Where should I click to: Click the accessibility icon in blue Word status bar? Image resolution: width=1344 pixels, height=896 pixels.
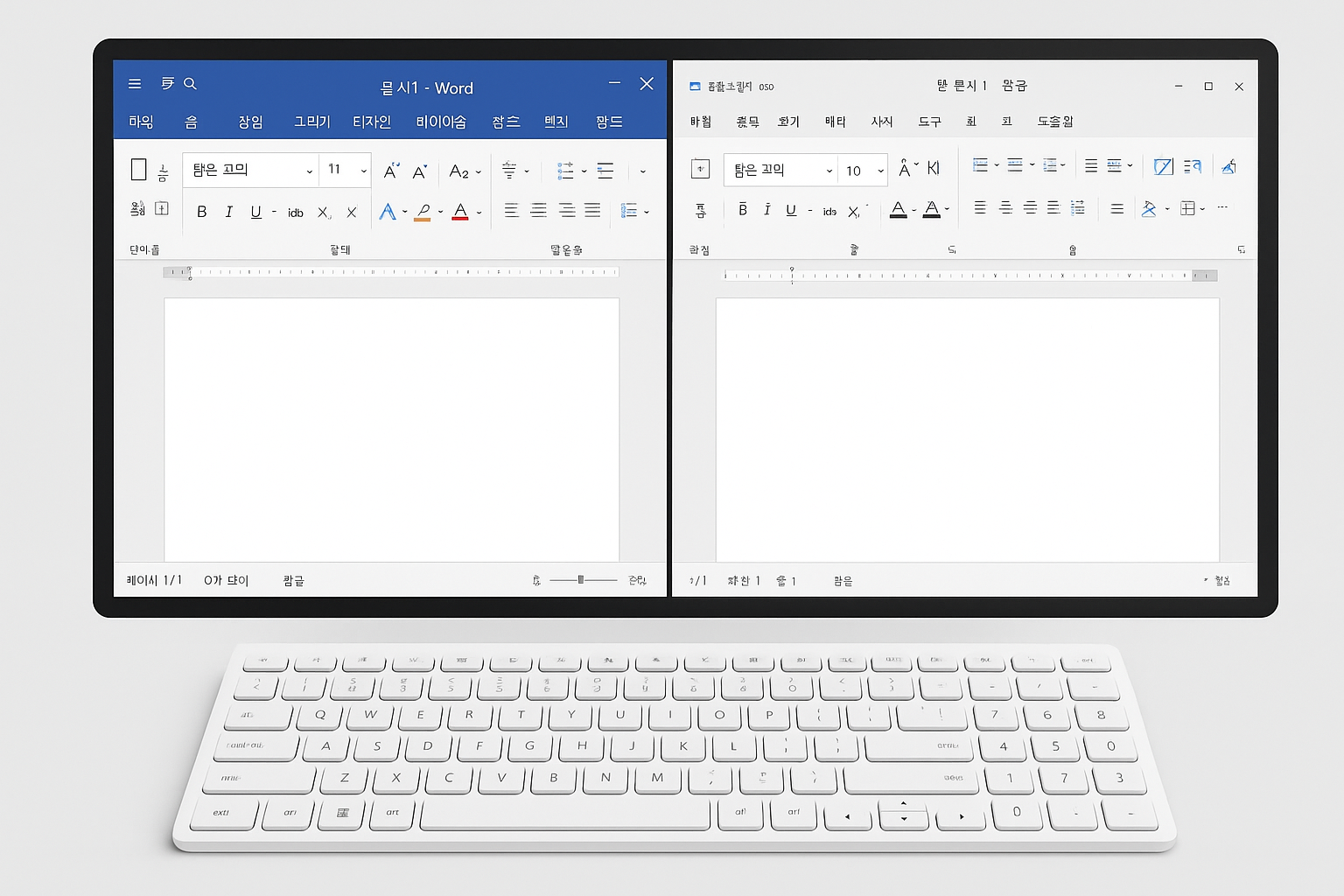(x=536, y=580)
